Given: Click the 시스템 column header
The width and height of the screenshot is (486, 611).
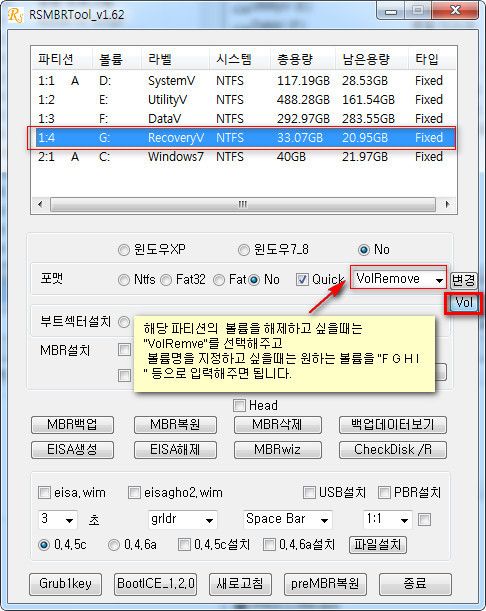Looking at the screenshot, I should coord(240,59).
